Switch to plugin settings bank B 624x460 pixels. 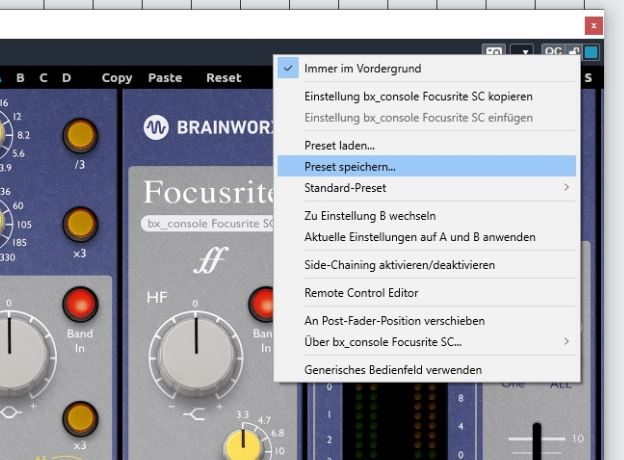[x=20, y=78]
